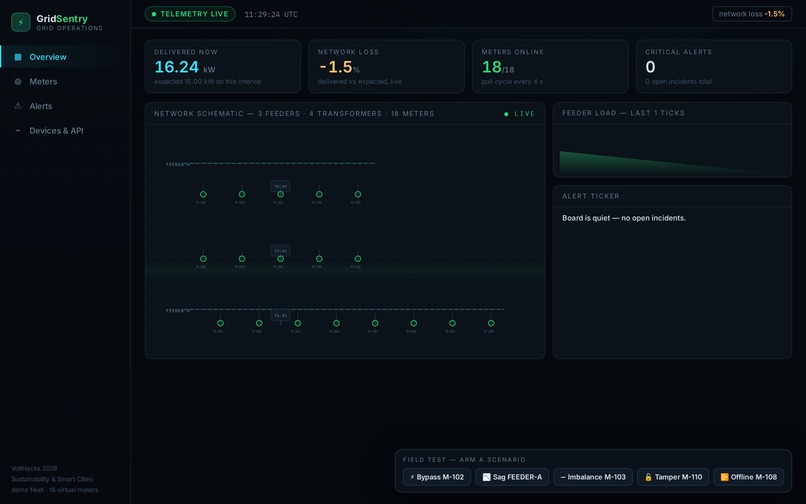Select meter node M-202 on Feeder B

(259, 323)
